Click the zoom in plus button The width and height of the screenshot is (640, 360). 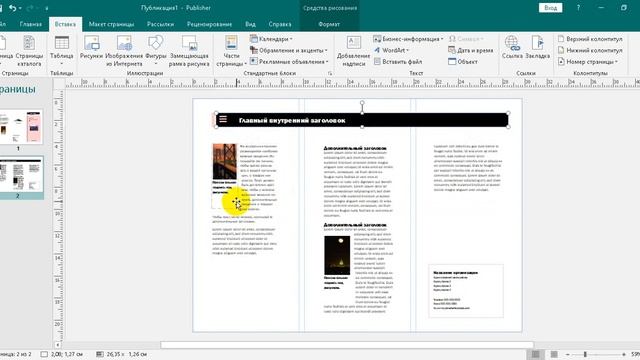click(624, 354)
